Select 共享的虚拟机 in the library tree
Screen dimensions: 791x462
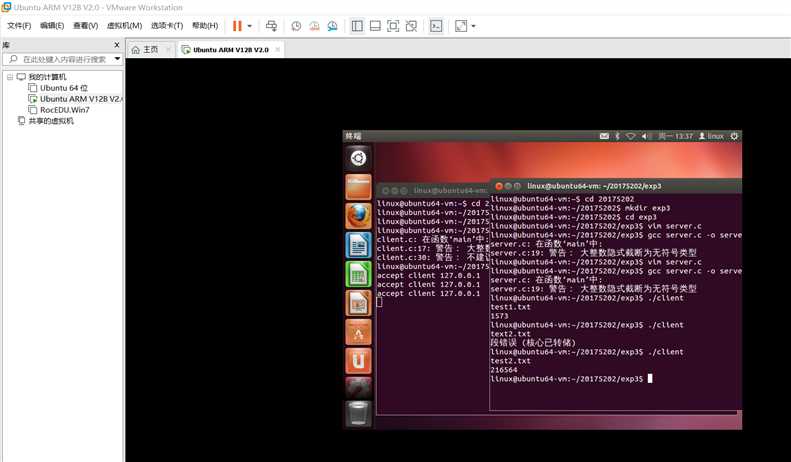click(51, 121)
